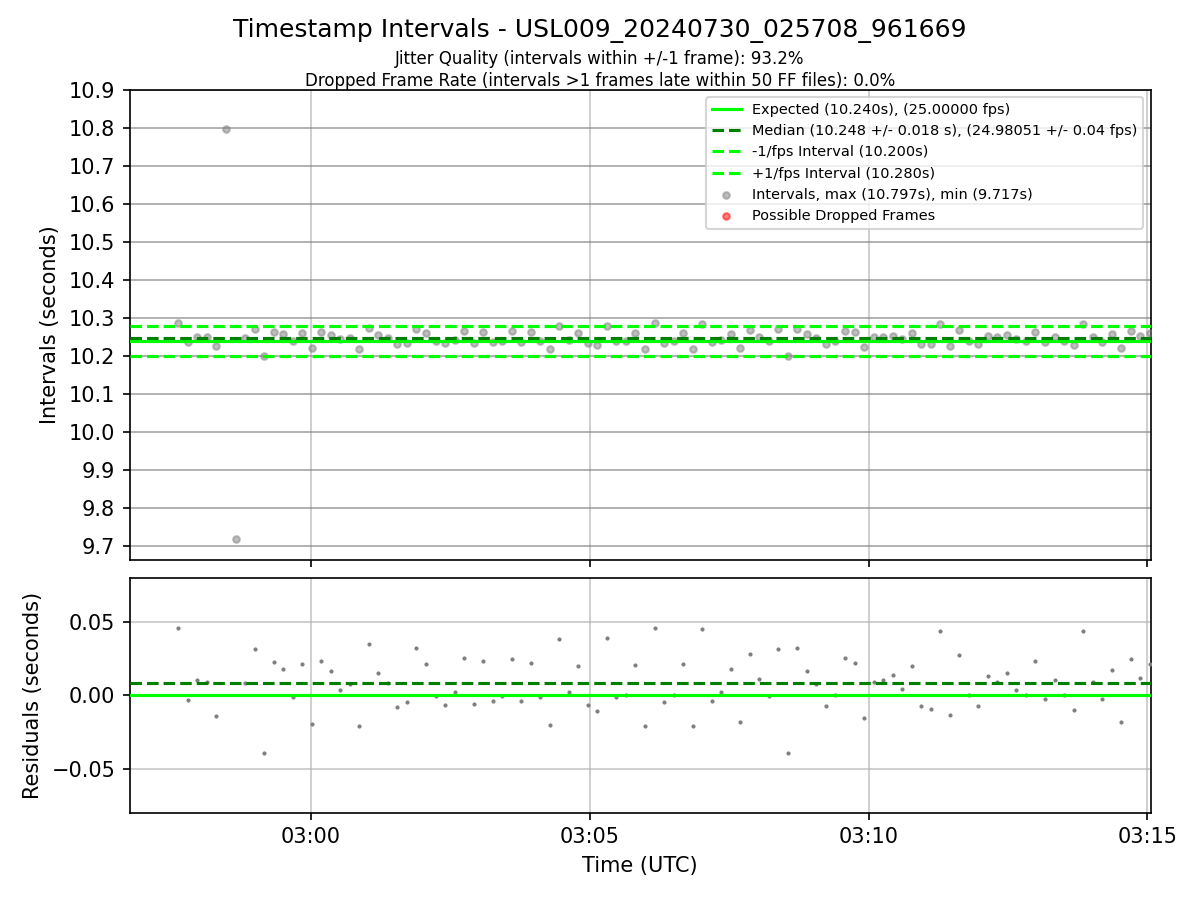1200x900 pixels.
Task: Click legend entry +1/fps Interval (10.280s)
Action: tap(841, 173)
